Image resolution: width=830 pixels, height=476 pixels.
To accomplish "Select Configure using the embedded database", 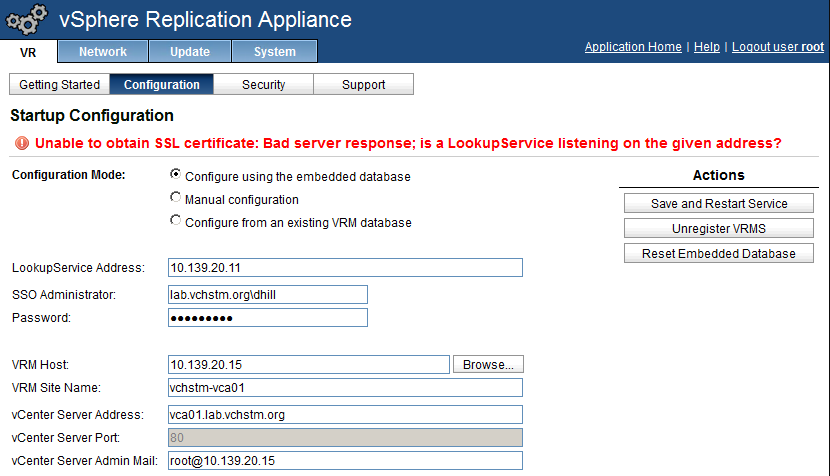I will [175, 174].
